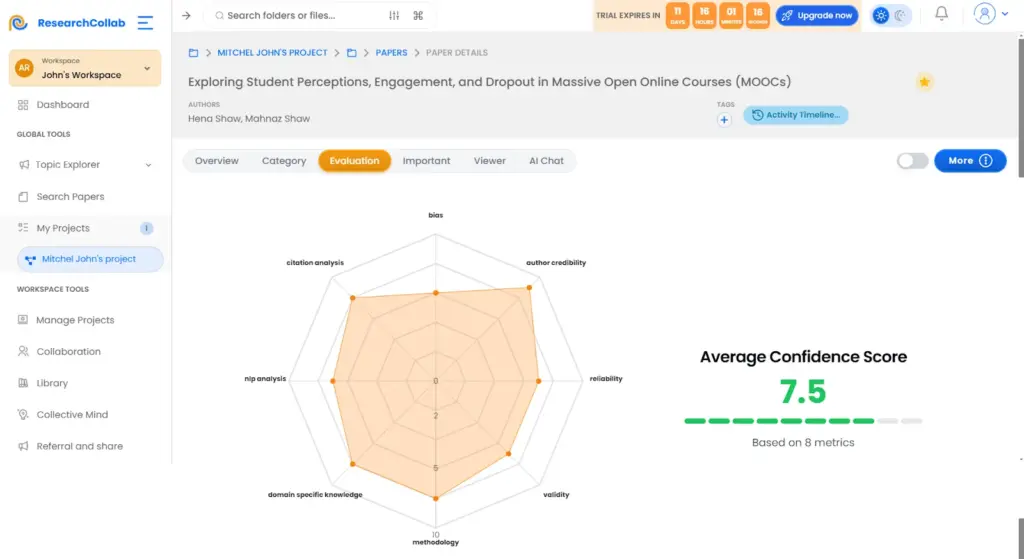Image resolution: width=1024 pixels, height=559 pixels.
Task: Open Manage Projects in sidebar
Action: (x=75, y=320)
